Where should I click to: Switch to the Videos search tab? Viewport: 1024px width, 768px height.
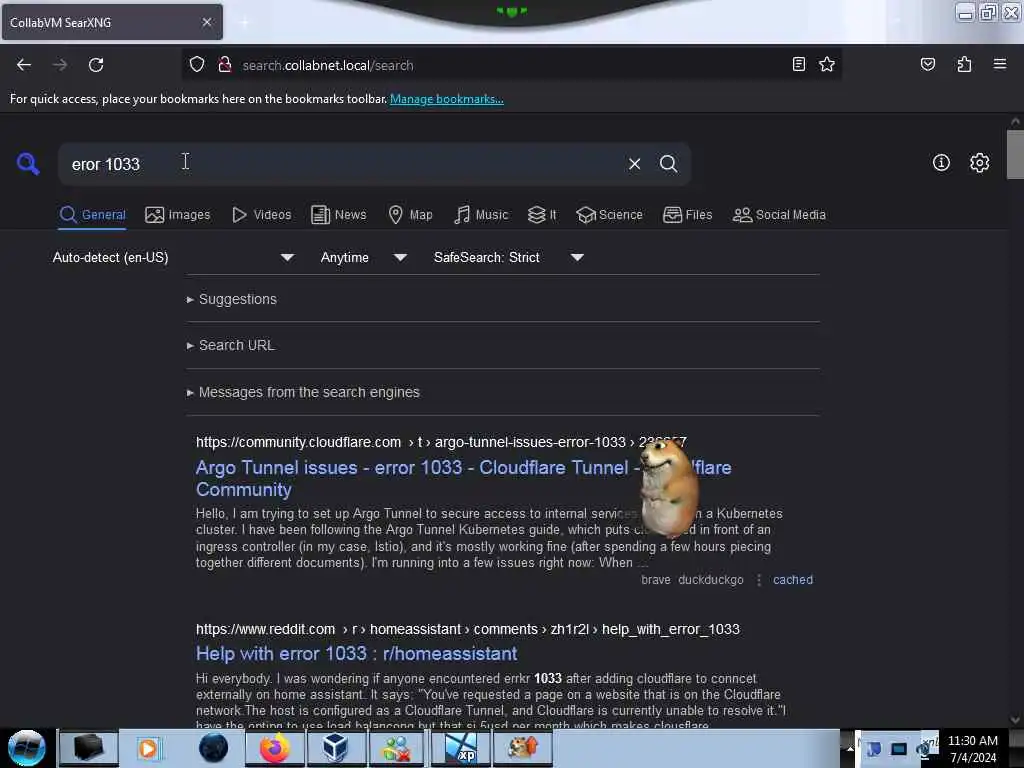point(261,215)
